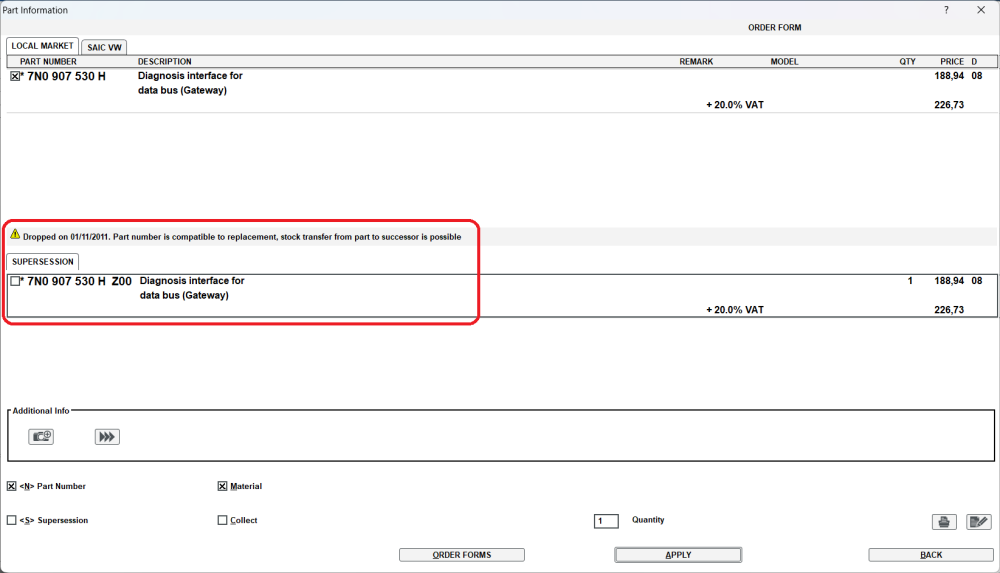Viewport: 1000px width, 573px height.
Task: Click the ORDER FORMS button
Action: pos(462,554)
